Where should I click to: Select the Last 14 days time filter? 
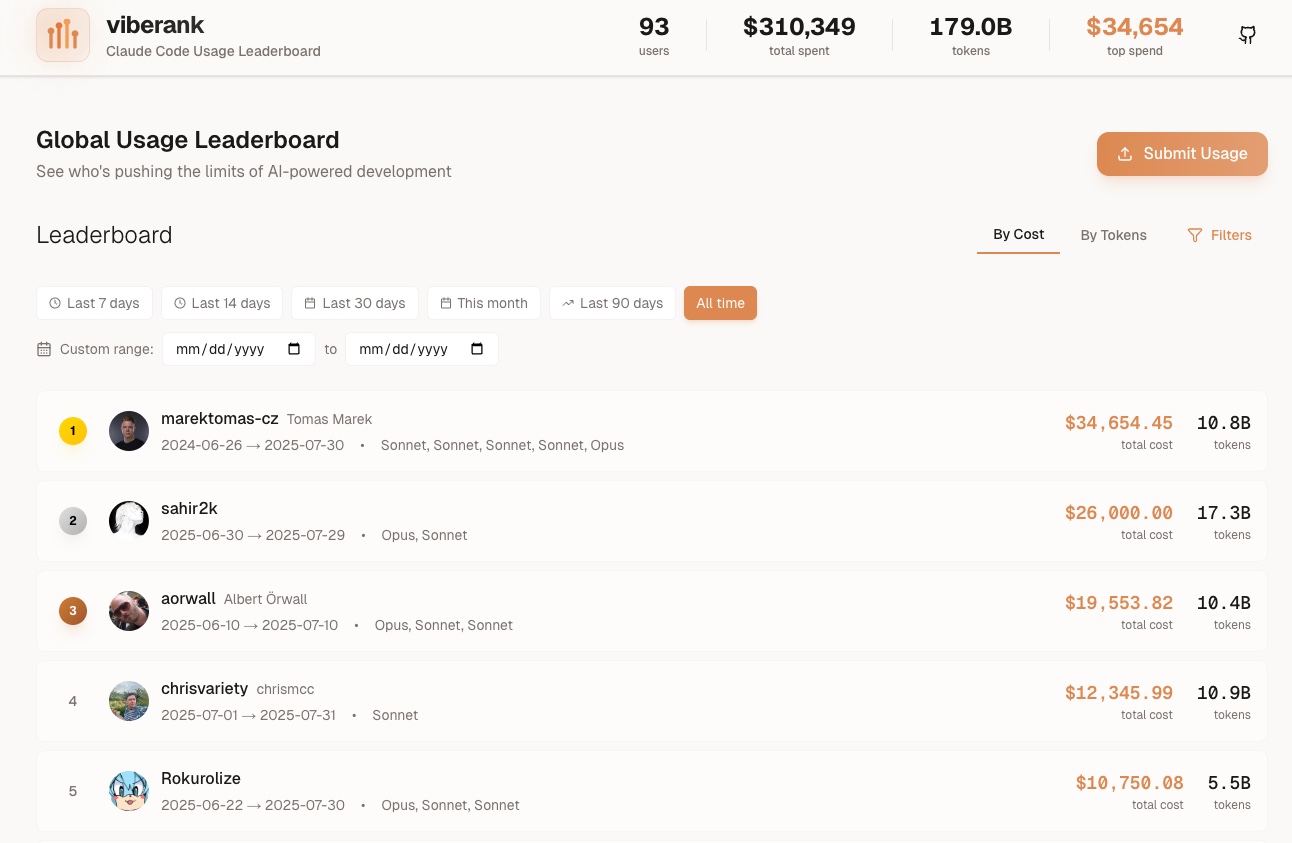(x=222, y=303)
